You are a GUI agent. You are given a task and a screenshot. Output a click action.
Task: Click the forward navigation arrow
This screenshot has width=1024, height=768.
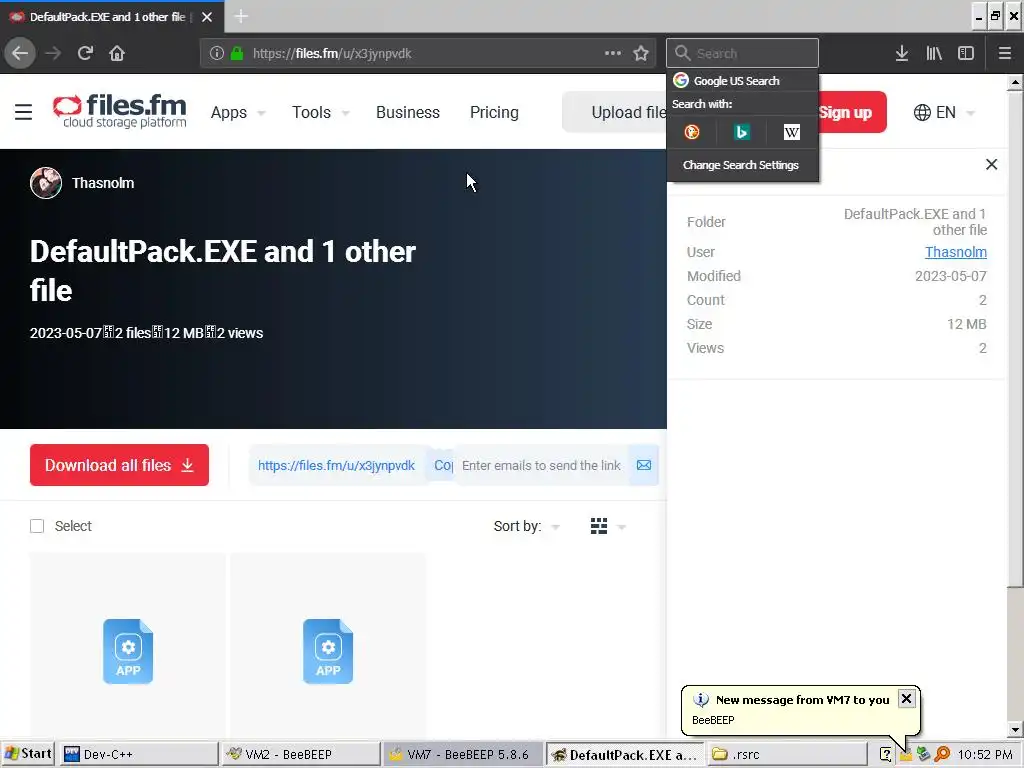tap(53, 53)
